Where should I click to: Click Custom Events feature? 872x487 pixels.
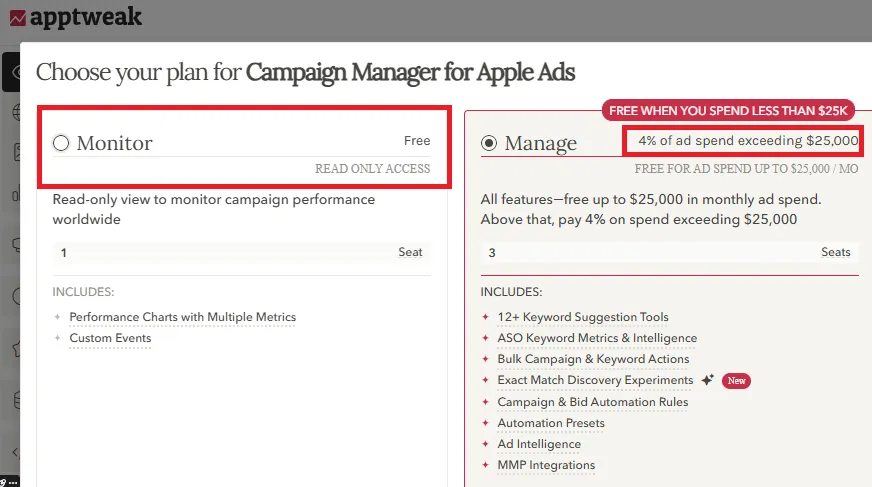click(x=110, y=338)
